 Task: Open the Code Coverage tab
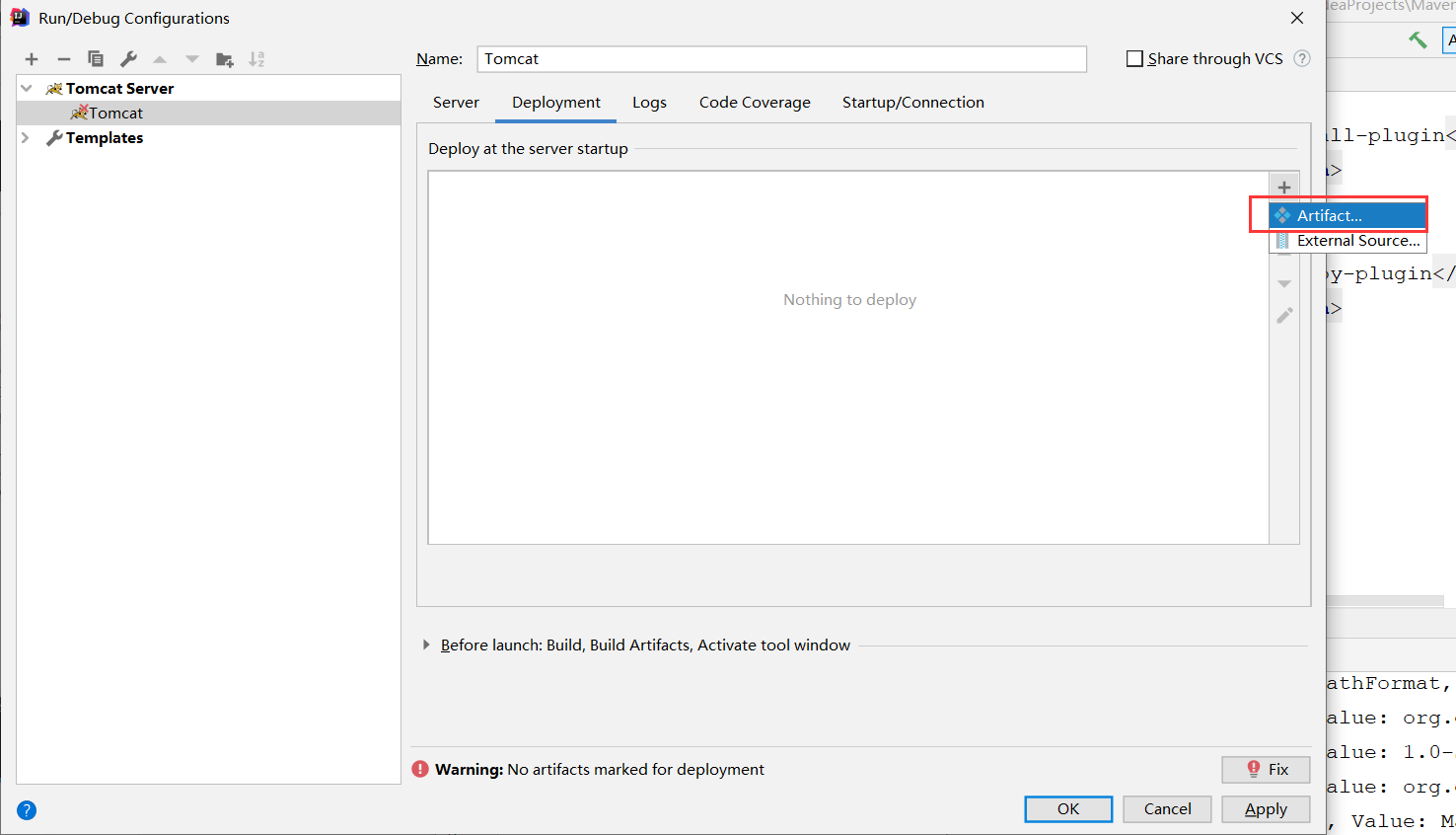click(x=755, y=103)
